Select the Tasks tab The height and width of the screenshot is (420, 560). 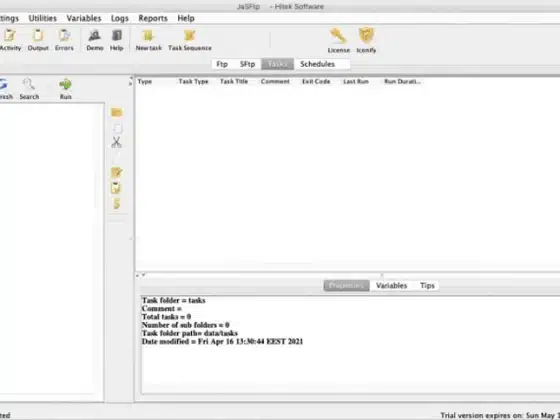coord(278,64)
